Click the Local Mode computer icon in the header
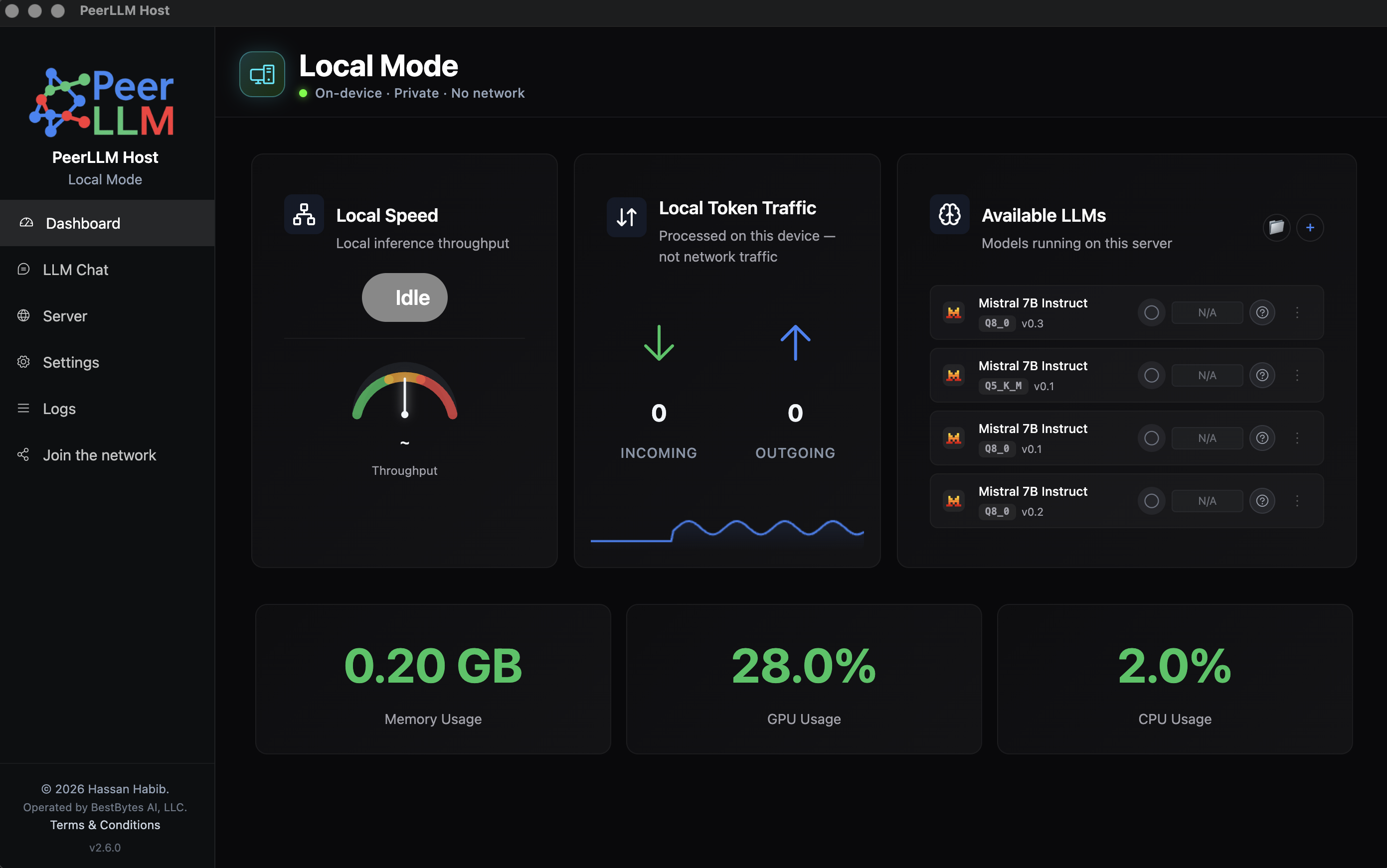 pyautogui.click(x=262, y=75)
